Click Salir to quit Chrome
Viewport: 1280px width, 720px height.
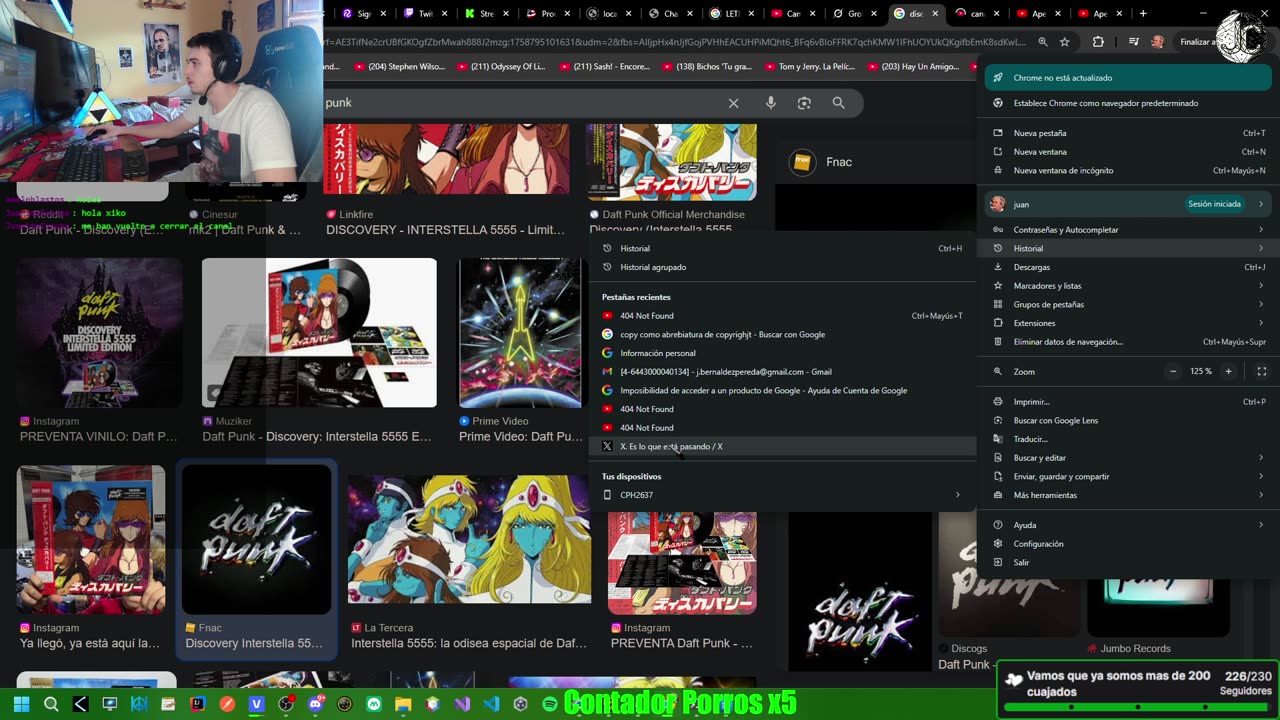(1128, 563)
